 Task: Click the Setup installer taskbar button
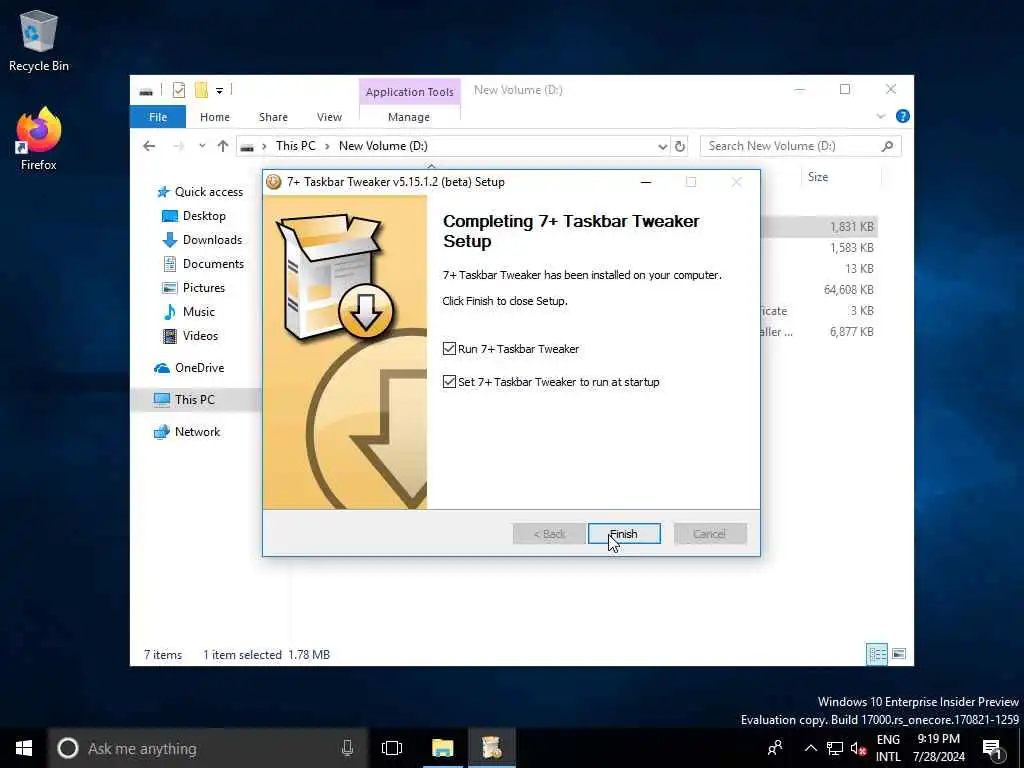491,748
